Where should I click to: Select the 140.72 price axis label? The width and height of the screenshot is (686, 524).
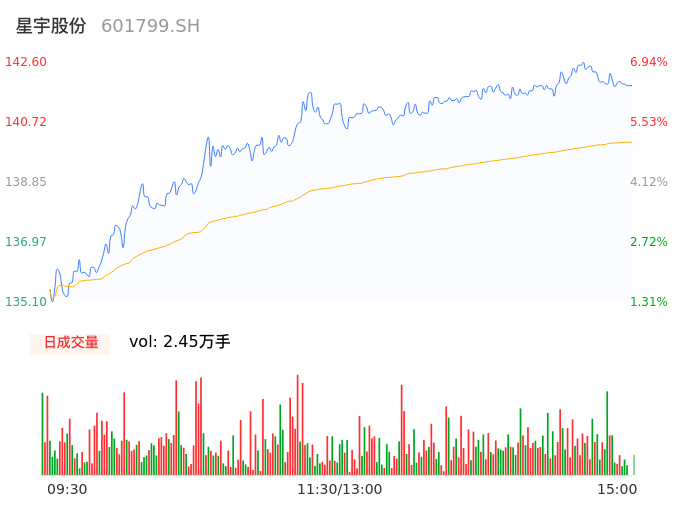[x=26, y=122]
